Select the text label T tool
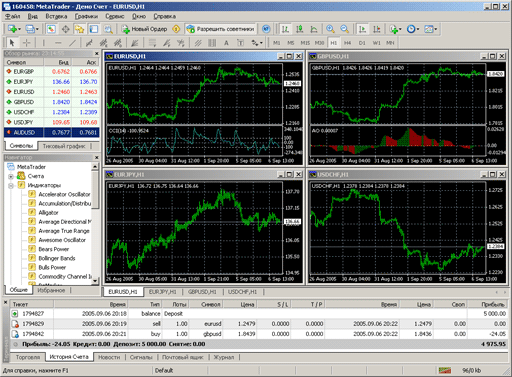Screen dimensions: 512x377 (x=240, y=43)
